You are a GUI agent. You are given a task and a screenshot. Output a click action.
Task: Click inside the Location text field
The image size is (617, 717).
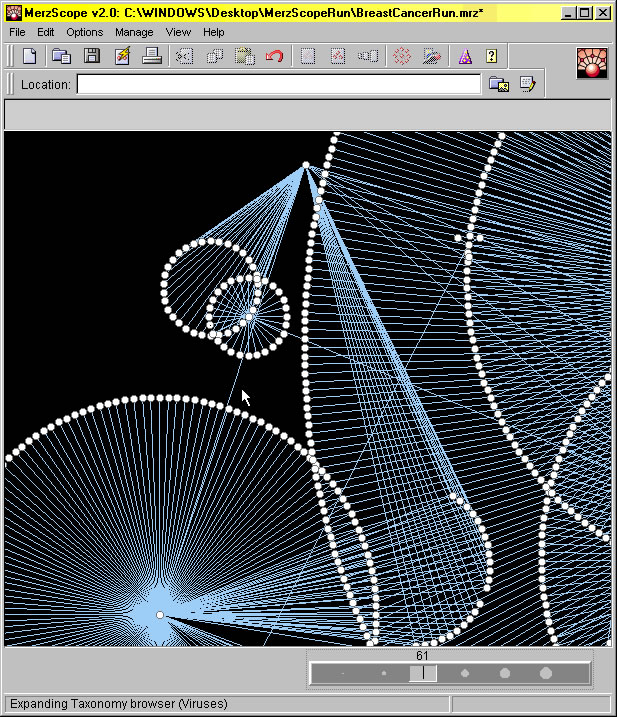point(278,85)
